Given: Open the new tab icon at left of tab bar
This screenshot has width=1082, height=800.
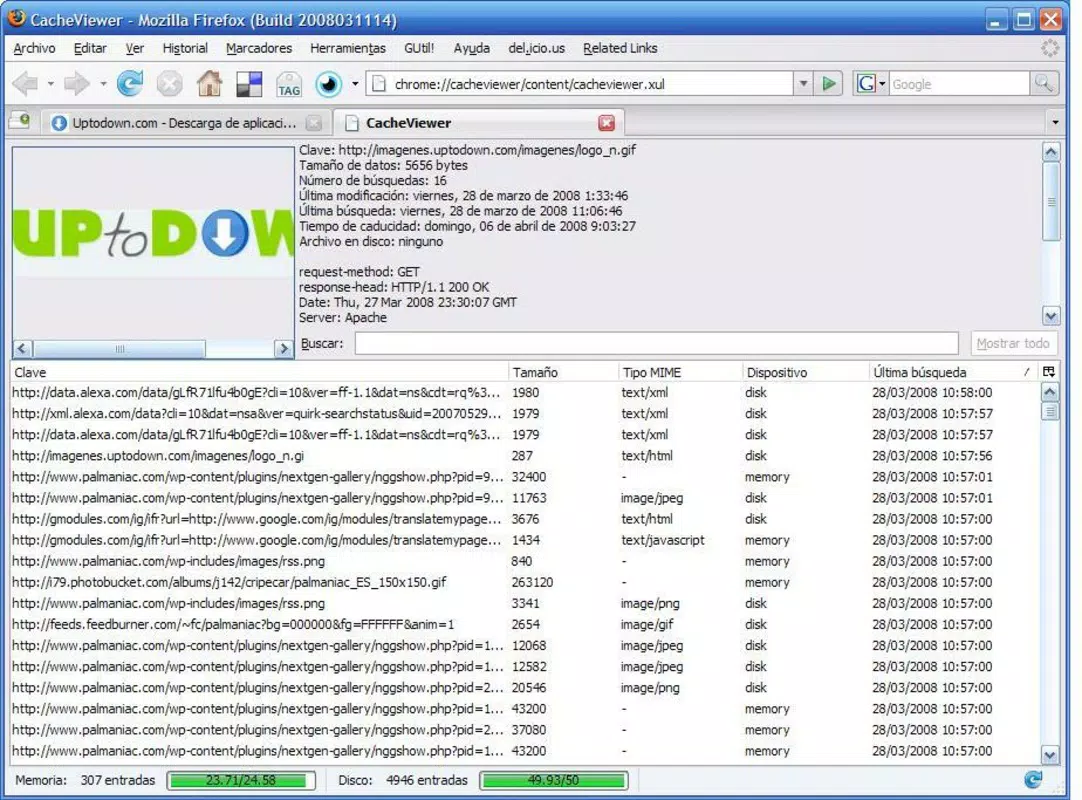Looking at the screenshot, I should pos(21,122).
